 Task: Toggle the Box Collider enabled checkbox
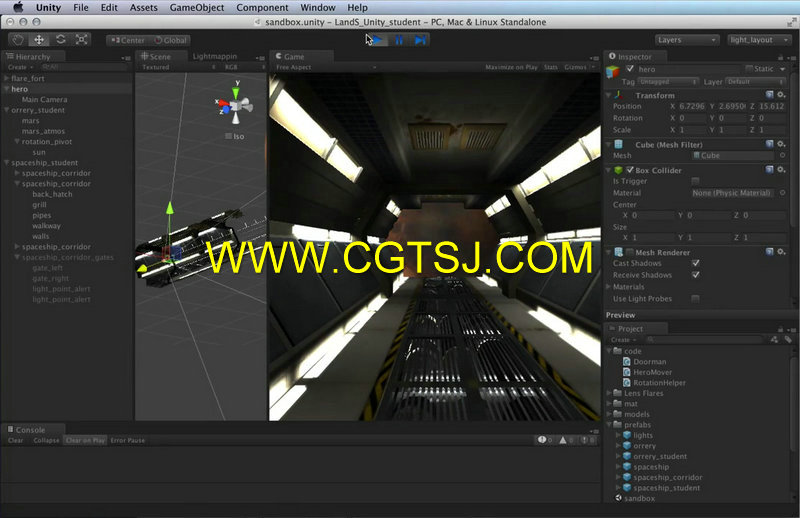tap(630, 169)
